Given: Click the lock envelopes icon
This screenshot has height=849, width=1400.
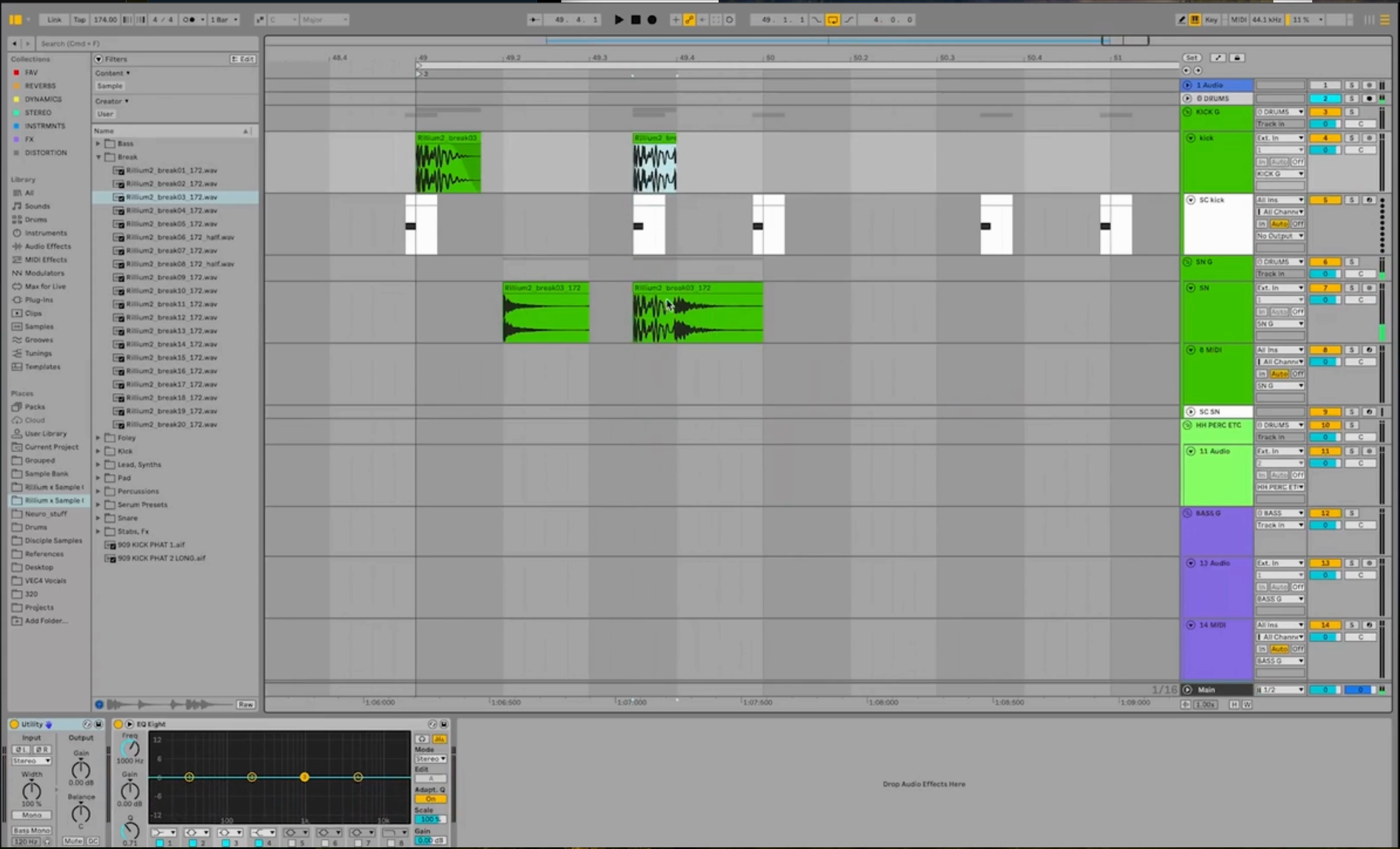Looking at the screenshot, I should point(1237,57).
